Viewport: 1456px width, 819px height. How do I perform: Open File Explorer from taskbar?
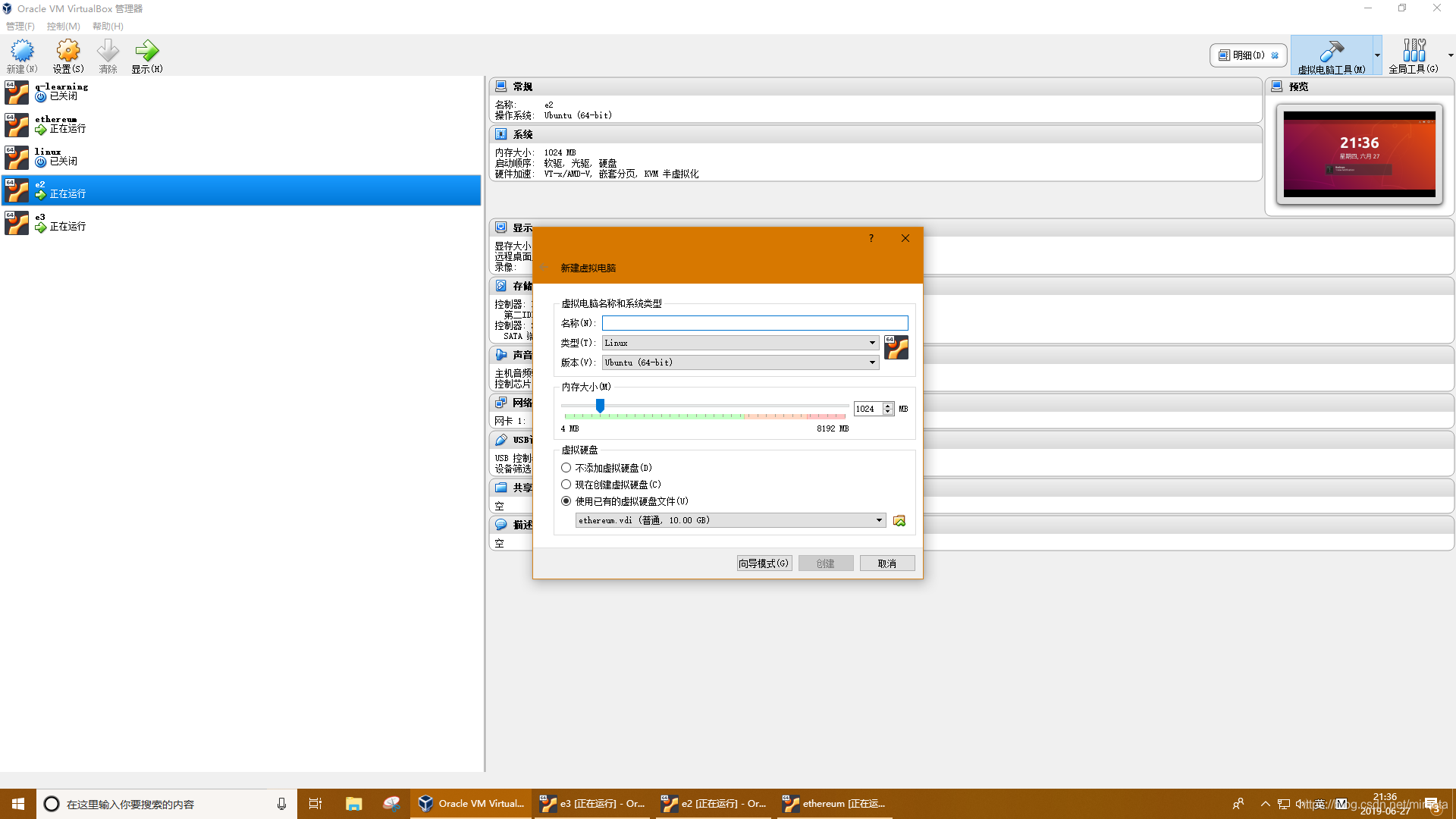click(353, 804)
